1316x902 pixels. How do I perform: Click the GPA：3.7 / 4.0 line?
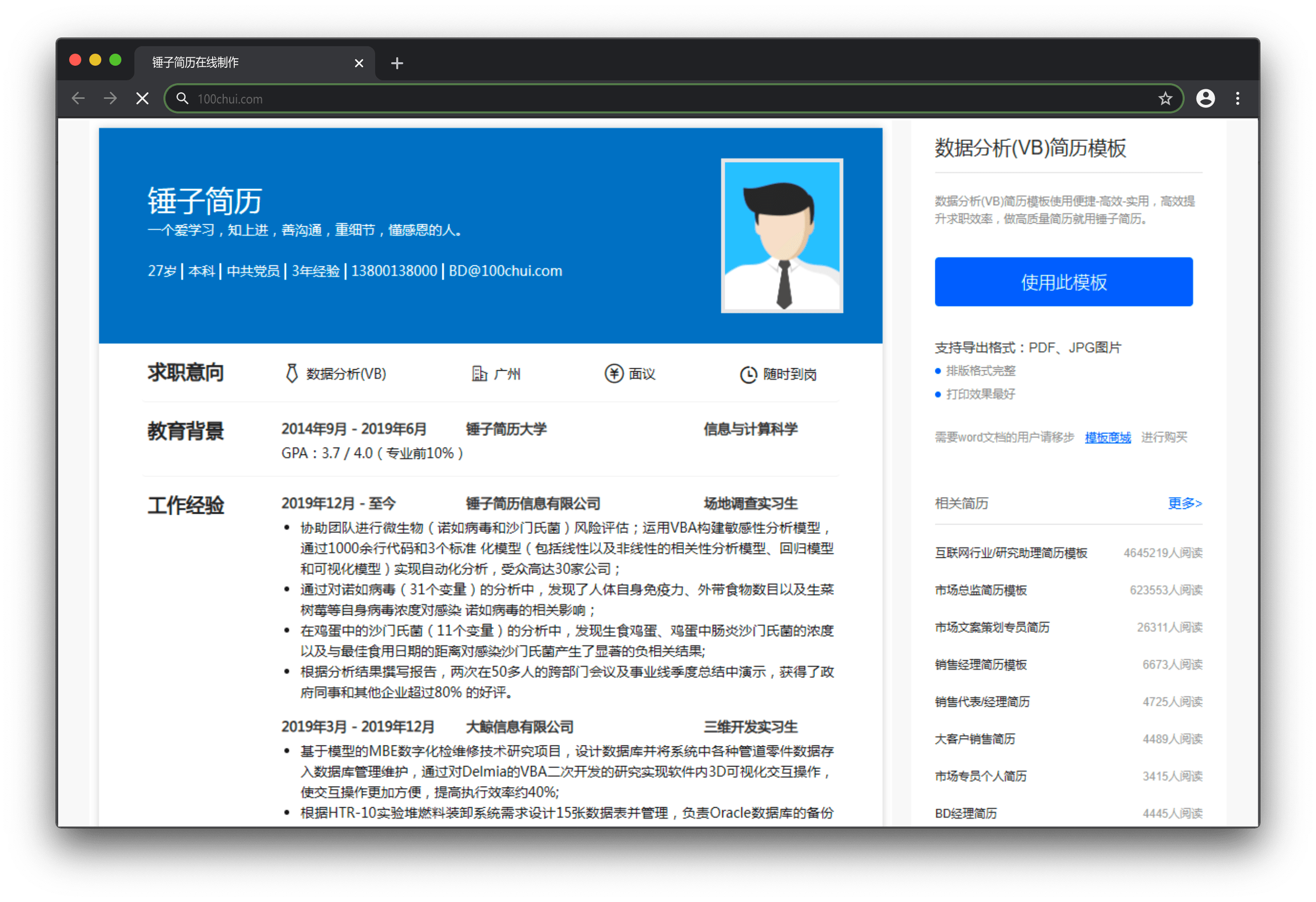coord(372,454)
